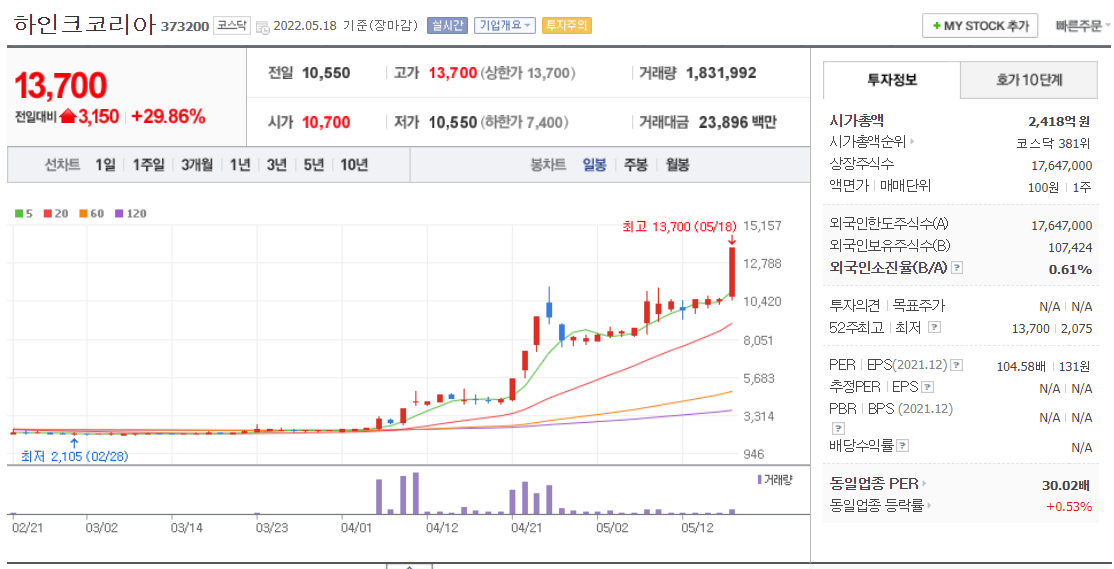Select the 월봉 monthly candle chart
The width and height of the screenshot is (1114, 569).
(x=678, y=165)
